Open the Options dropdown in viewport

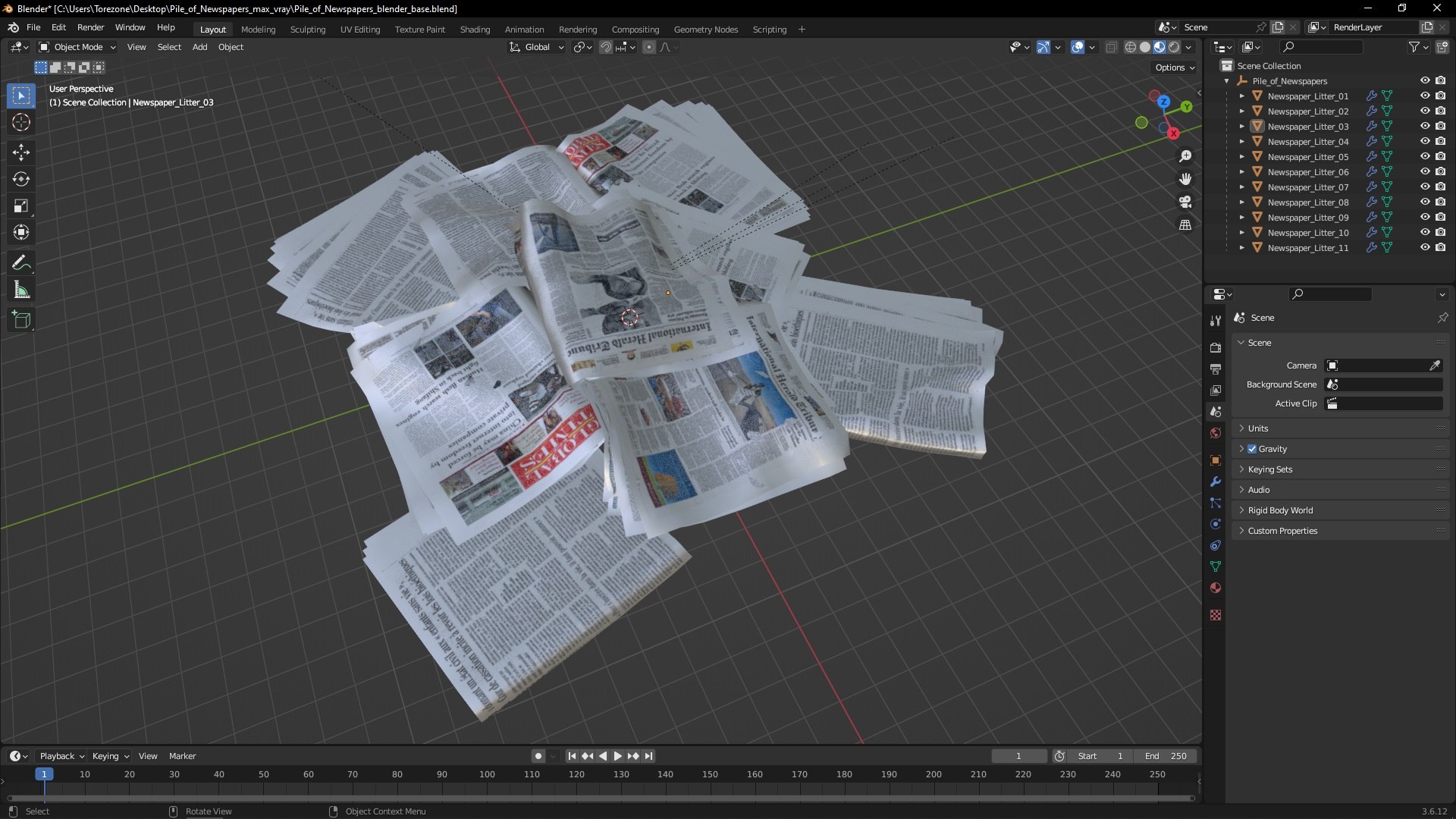point(1175,67)
